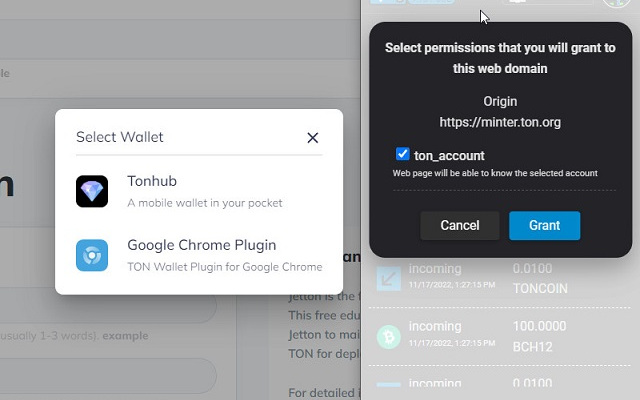
Task: Open the incoming 100.0000 BCH12 transaction
Action: tap(500, 335)
